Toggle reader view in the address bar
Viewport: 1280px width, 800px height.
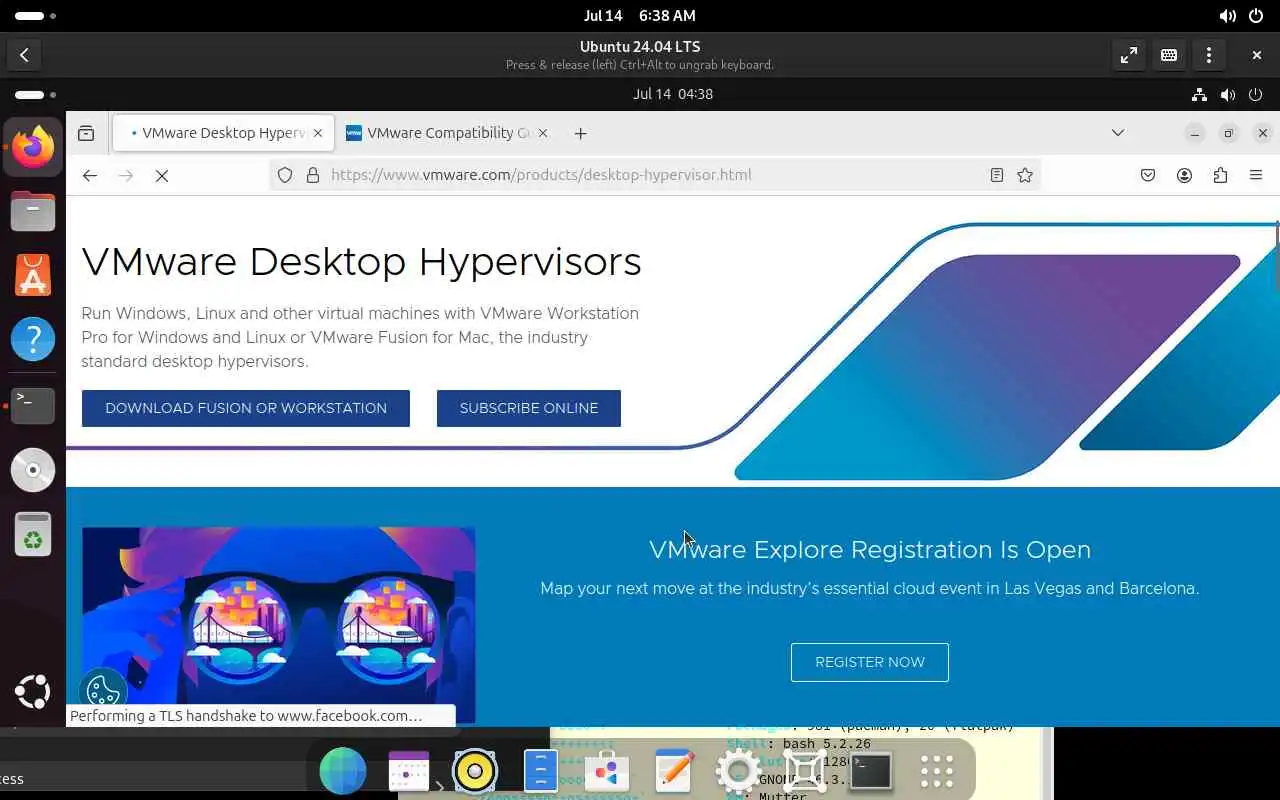pyautogui.click(x=996, y=175)
